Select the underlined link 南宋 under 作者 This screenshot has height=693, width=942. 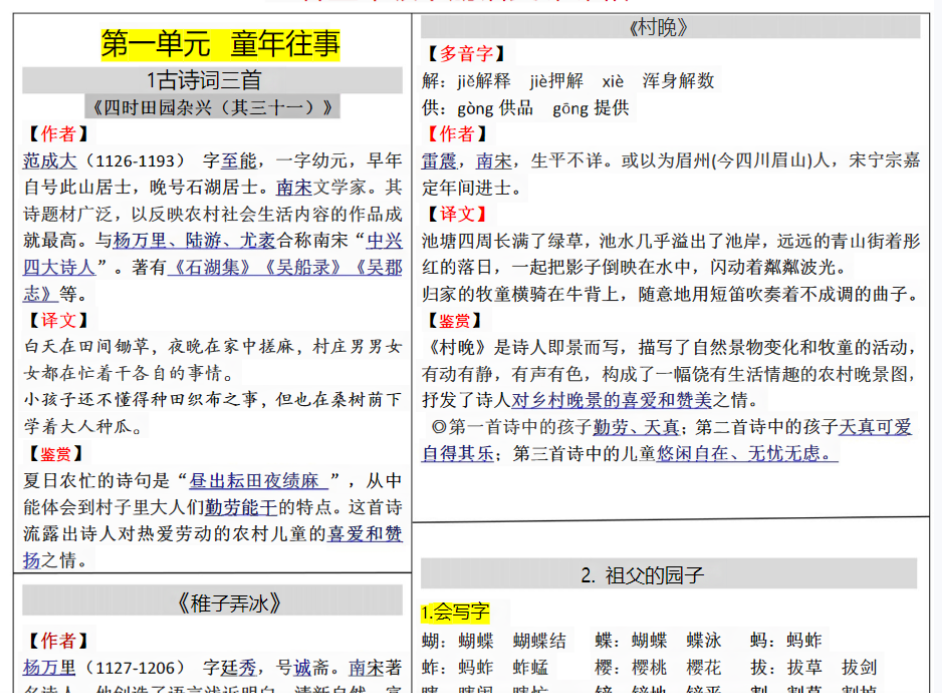292,186
